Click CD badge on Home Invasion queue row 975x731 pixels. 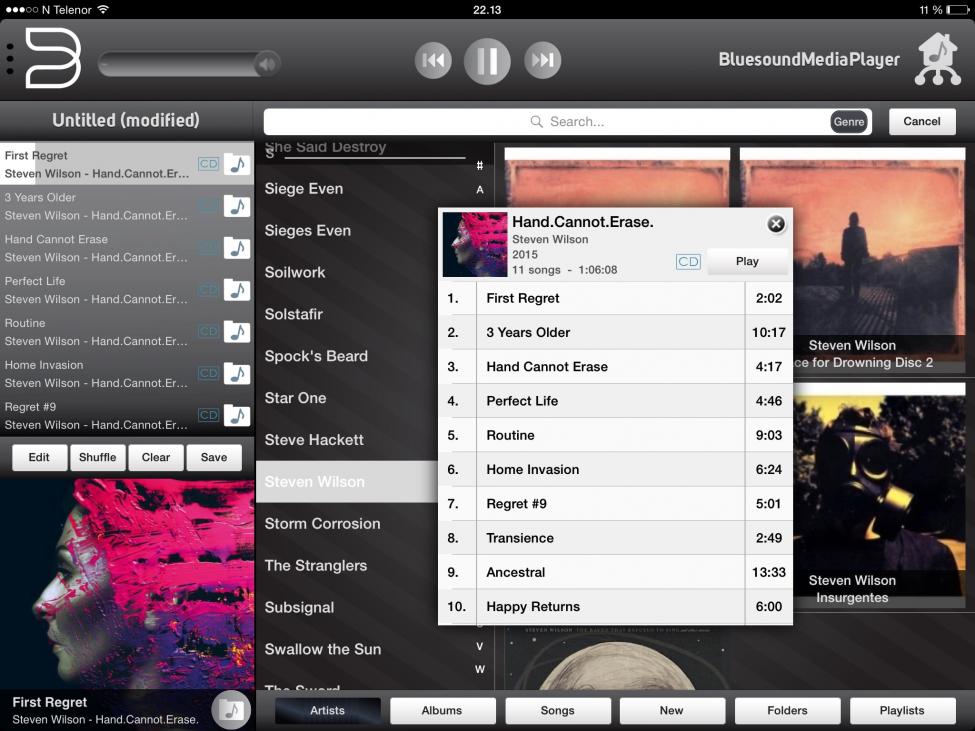coord(208,373)
